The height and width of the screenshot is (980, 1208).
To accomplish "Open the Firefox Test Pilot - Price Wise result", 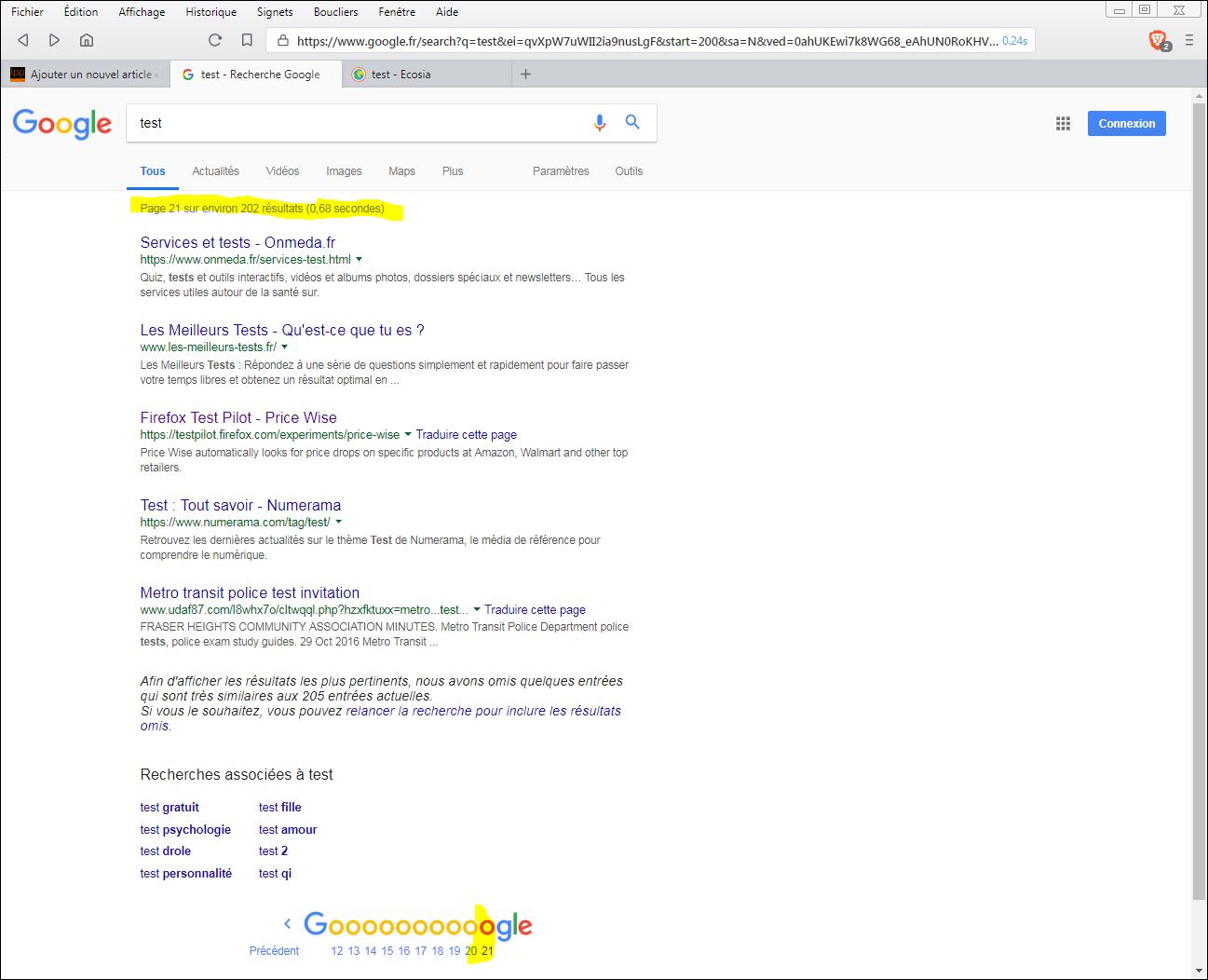I will point(238,417).
